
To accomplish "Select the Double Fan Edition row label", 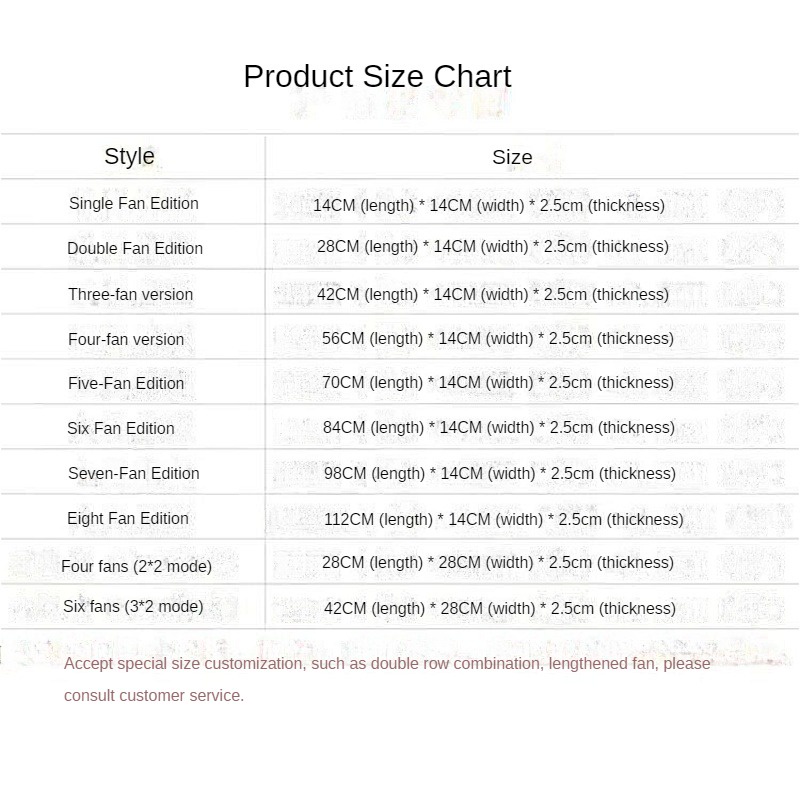I will [135, 248].
